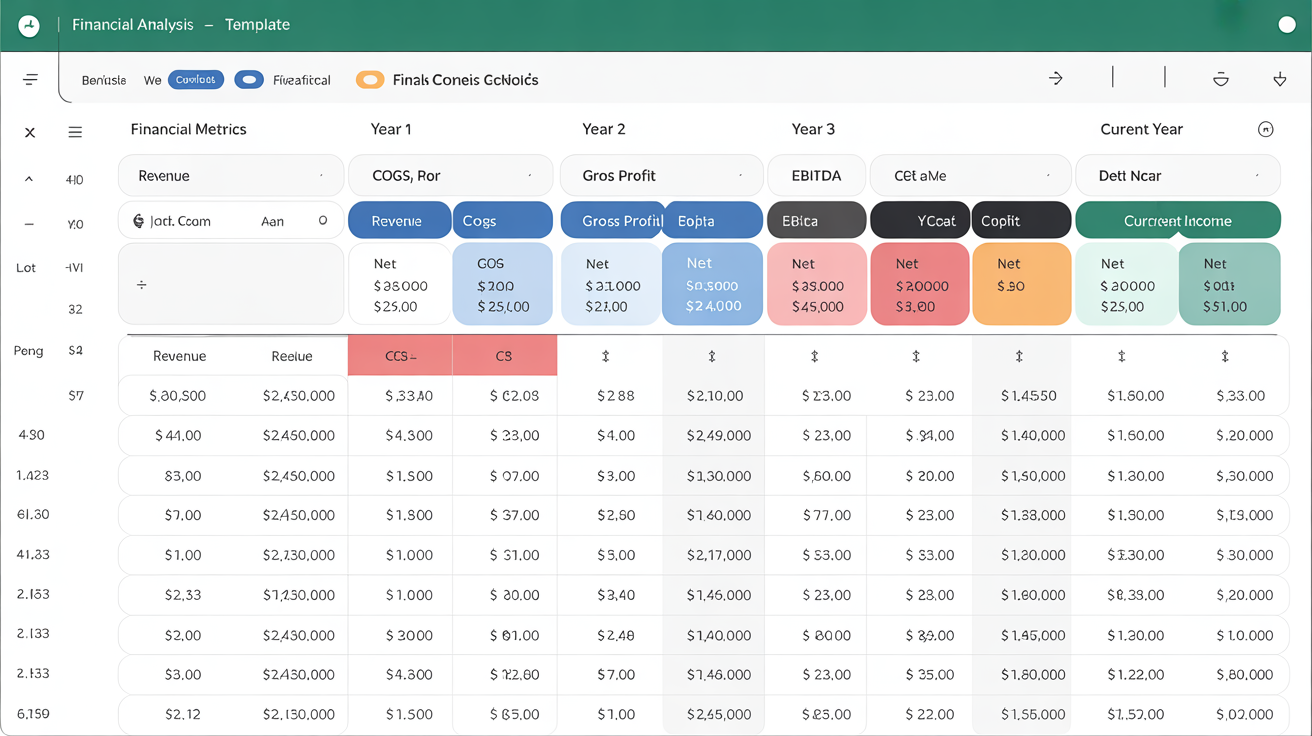The height and width of the screenshot is (736, 1312).
Task: Expand the Gros Profit dropdown
Action: pos(661,174)
